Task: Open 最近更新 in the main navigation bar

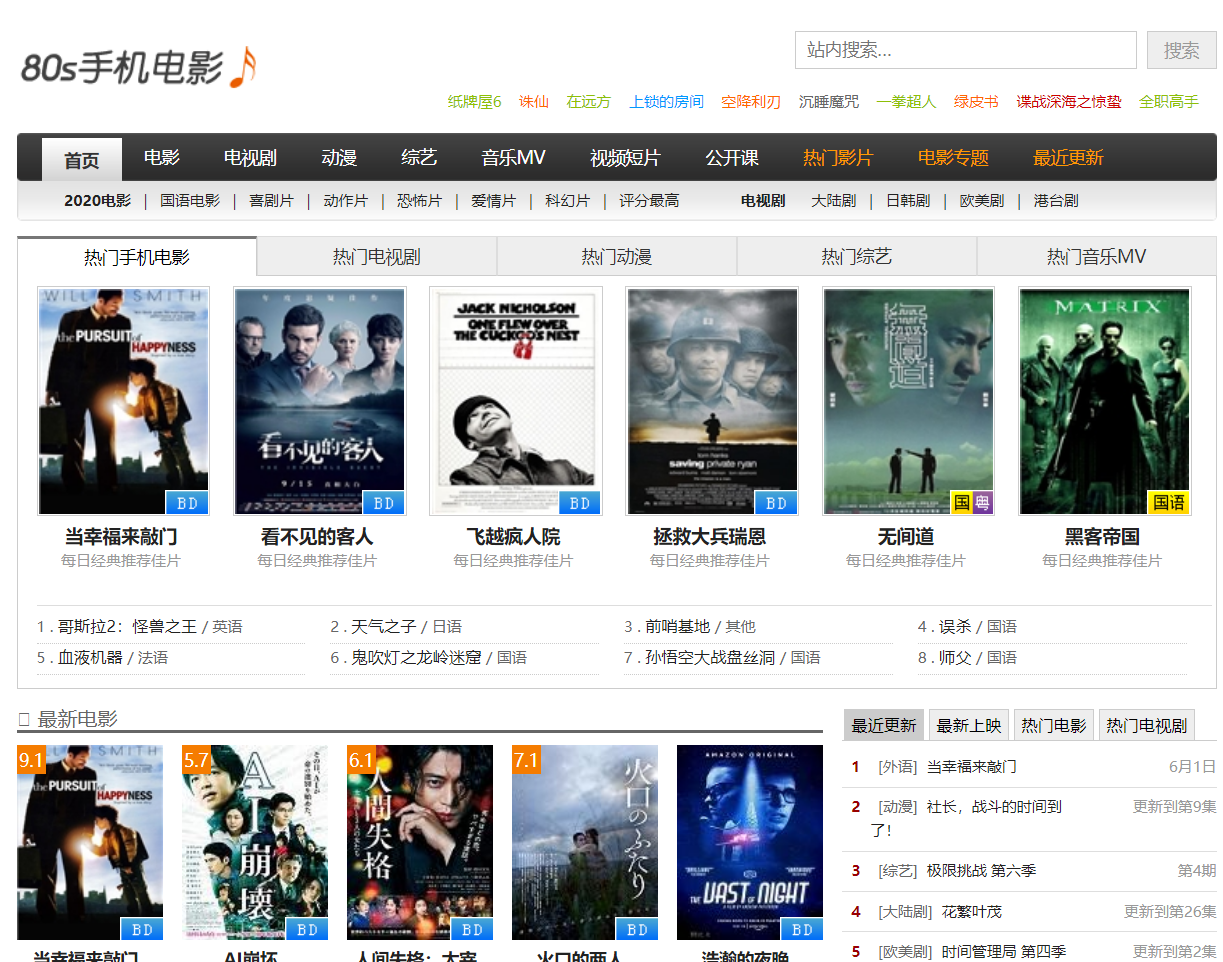Action: coord(1068,158)
